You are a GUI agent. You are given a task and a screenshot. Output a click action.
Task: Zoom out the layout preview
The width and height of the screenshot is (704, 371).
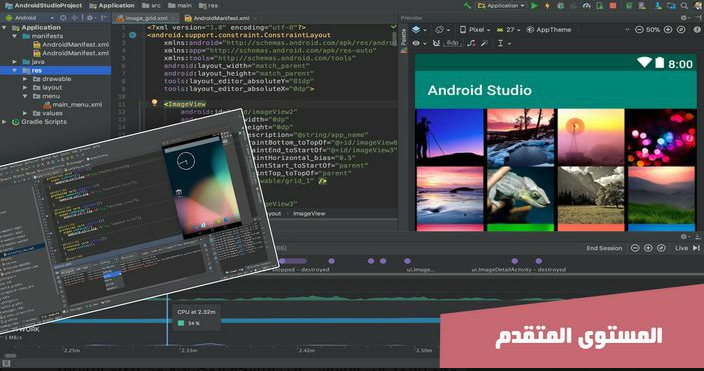(x=639, y=30)
